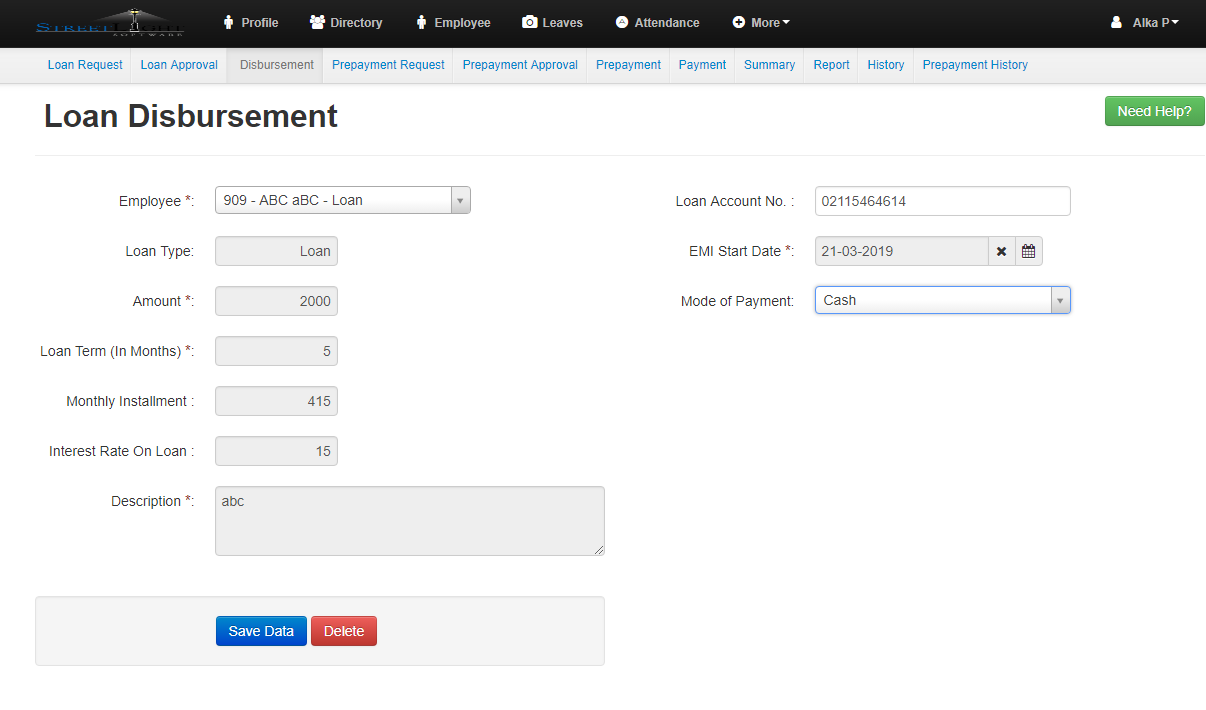Click the green Need Help? button
Image resolution: width=1206 pixels, height=710 pixels.
tap(1154, 111)
